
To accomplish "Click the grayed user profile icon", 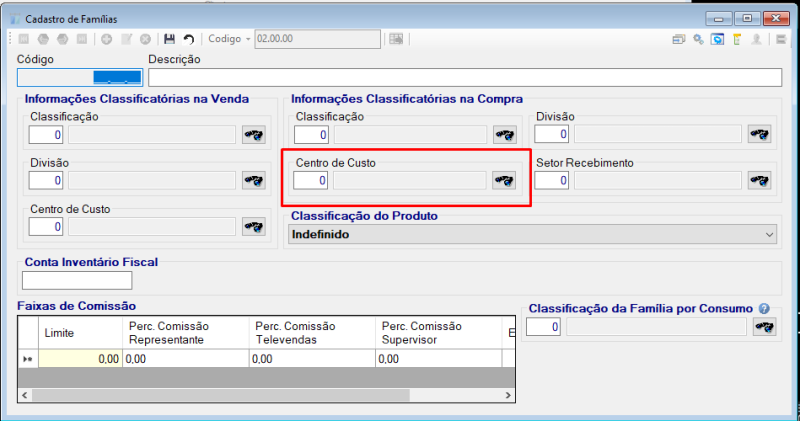I will pyautogui.click(x=756, y=39).
